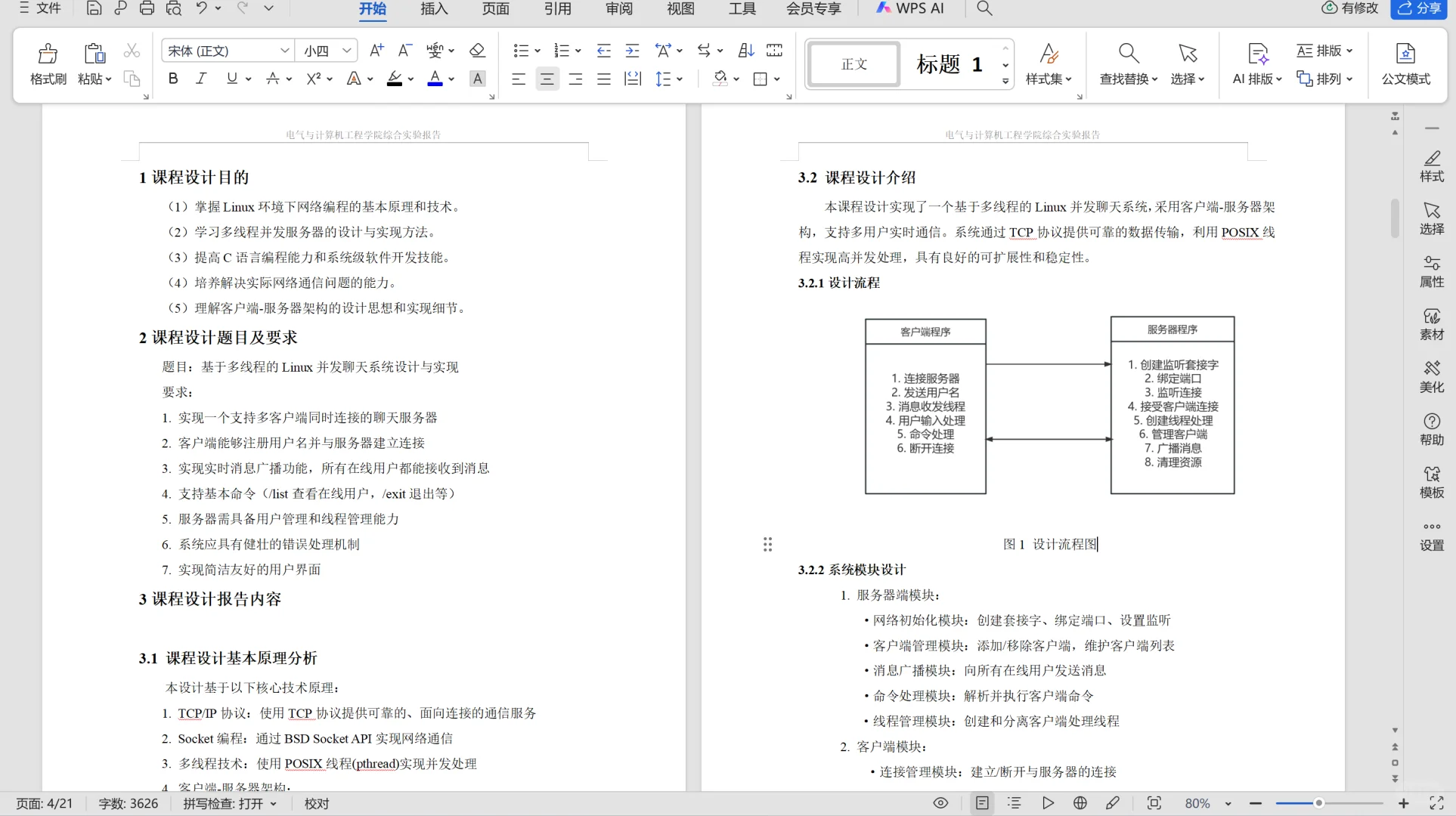1456x816 pixels.
Task: Toggle center alignment for the paragraph
Action: pyautogui.click(x=547, y=79)
